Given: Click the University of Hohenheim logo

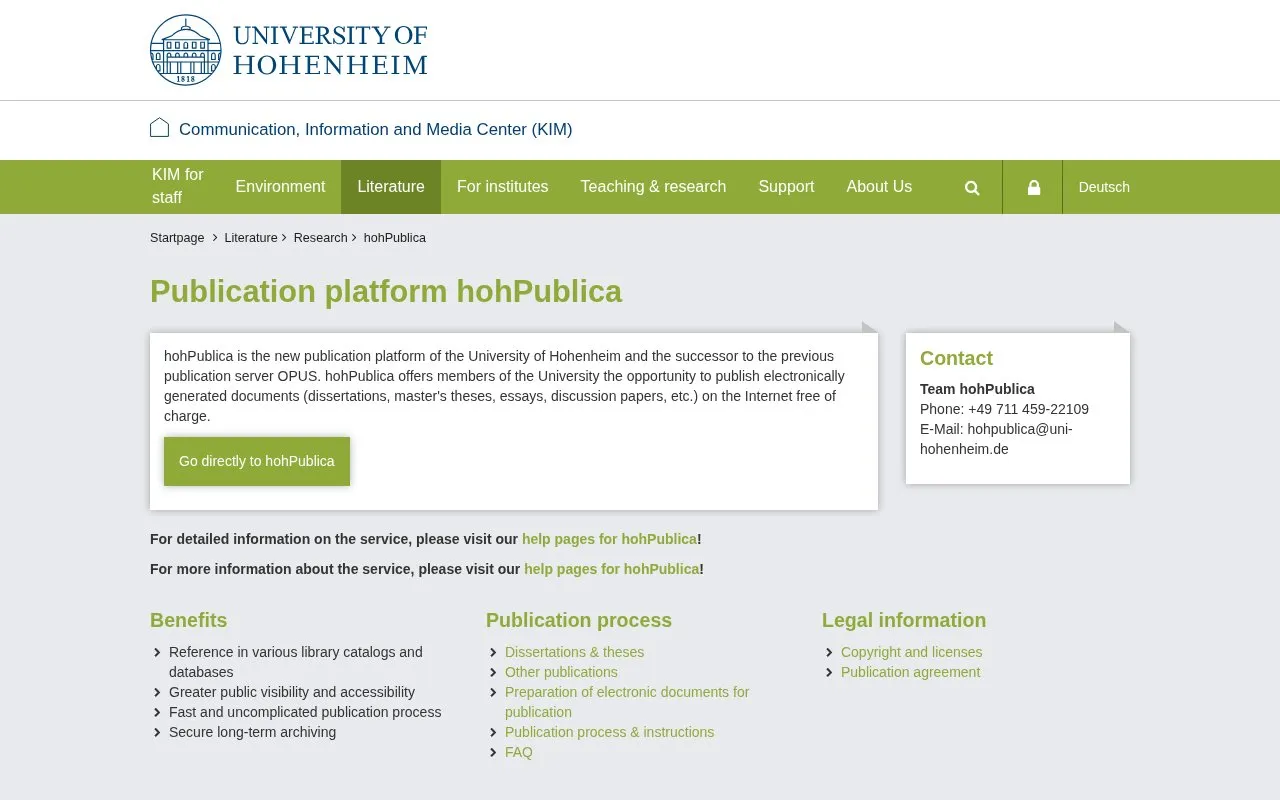Looking at the screenshot, I should (289, 50).
